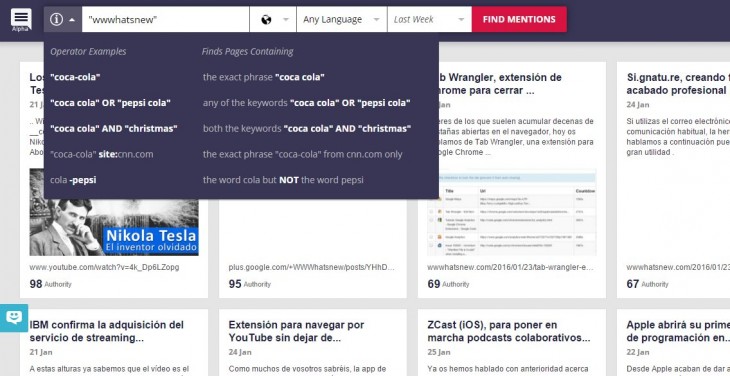
Task: Open the Last Week date range dropdown
Action: [429, 20]
